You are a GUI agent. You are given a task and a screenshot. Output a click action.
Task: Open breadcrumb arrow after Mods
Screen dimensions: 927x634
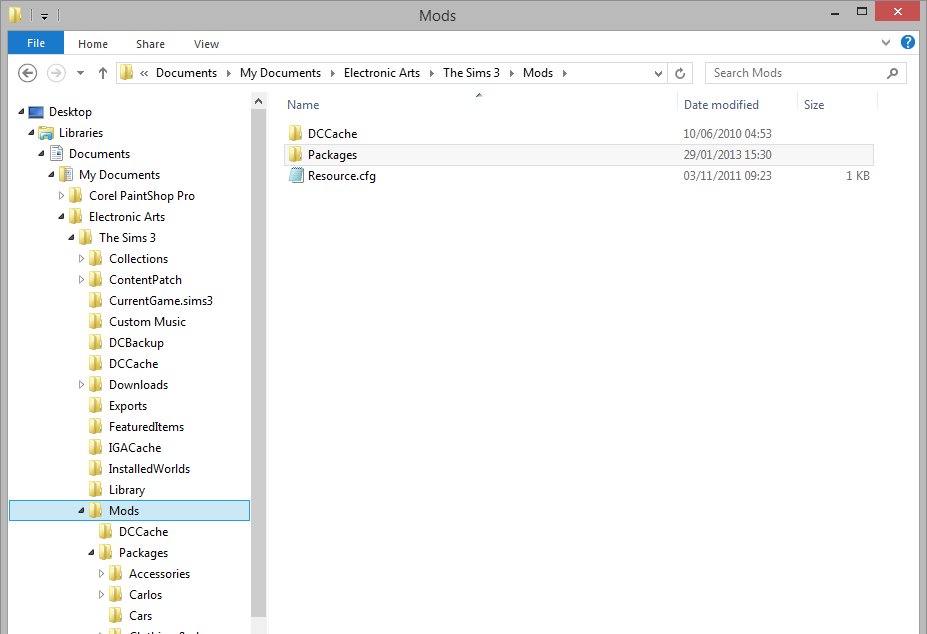click(565, 73)
